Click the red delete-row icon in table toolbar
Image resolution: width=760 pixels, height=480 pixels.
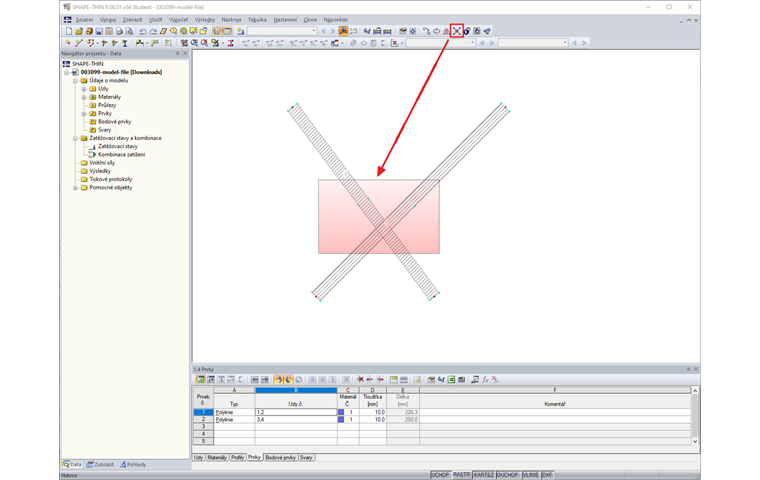click(361, 380)
